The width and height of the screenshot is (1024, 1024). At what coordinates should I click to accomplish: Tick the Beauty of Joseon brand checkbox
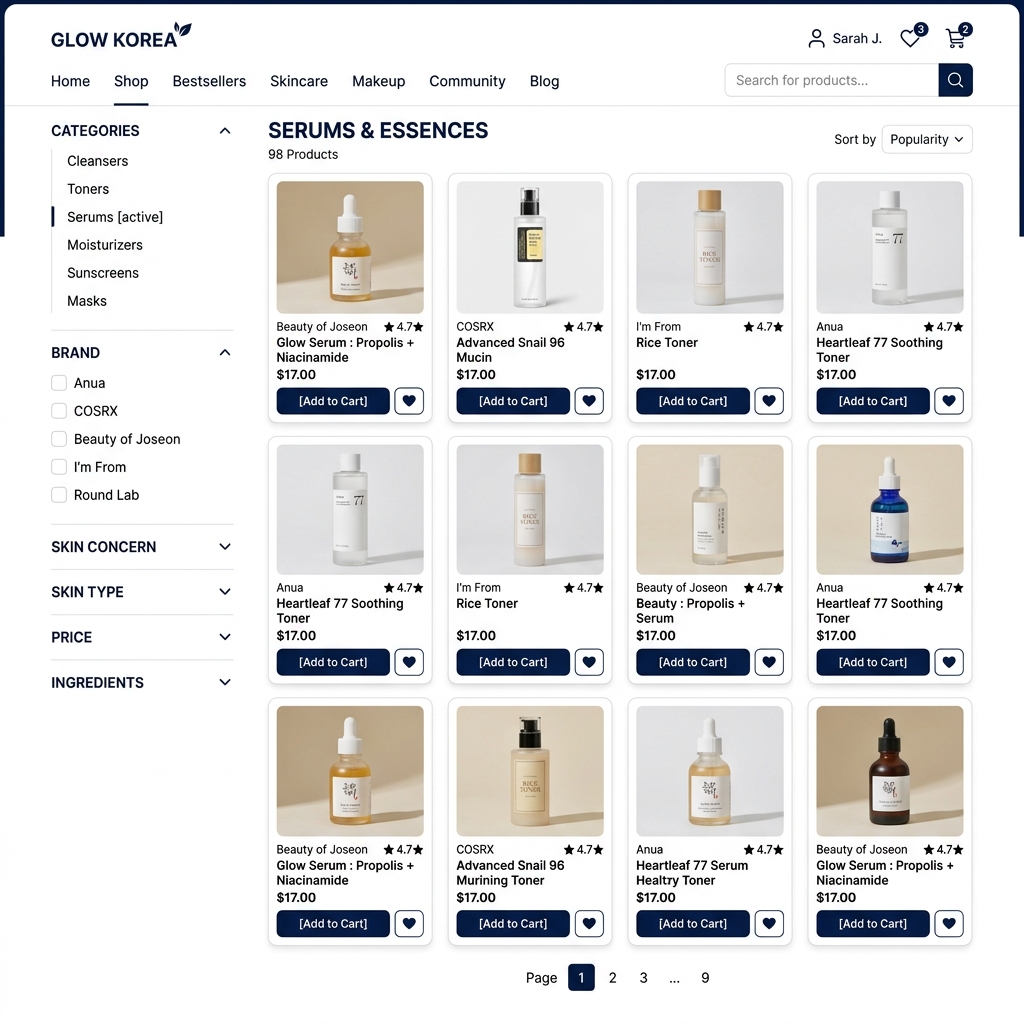click(59, 439)
